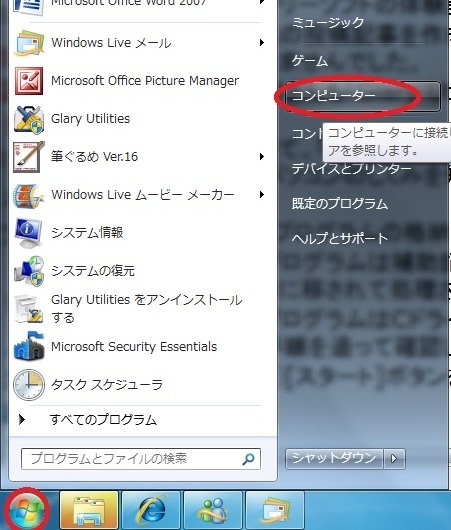Expand すべてのプログラム arrow
451x530 pixels.
click(22, 419)
